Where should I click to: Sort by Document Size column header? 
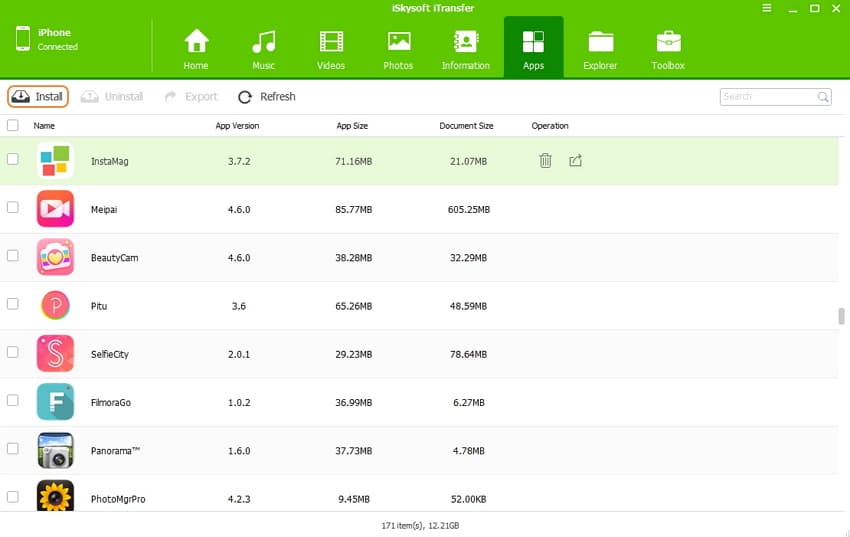(x=466, y=126)
